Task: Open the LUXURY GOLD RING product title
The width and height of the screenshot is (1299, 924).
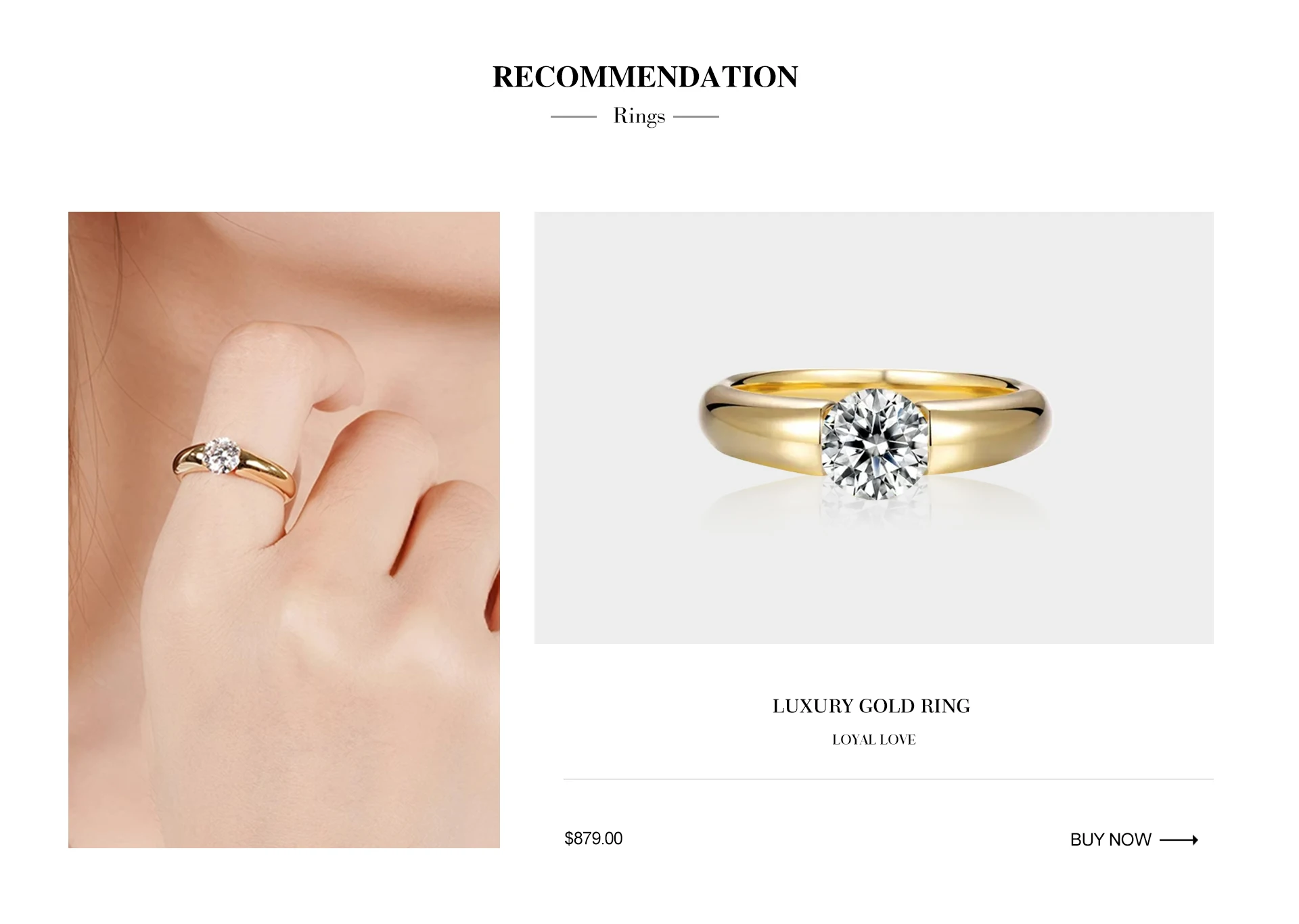Action: pyautogui.click(x=871, y=706)
